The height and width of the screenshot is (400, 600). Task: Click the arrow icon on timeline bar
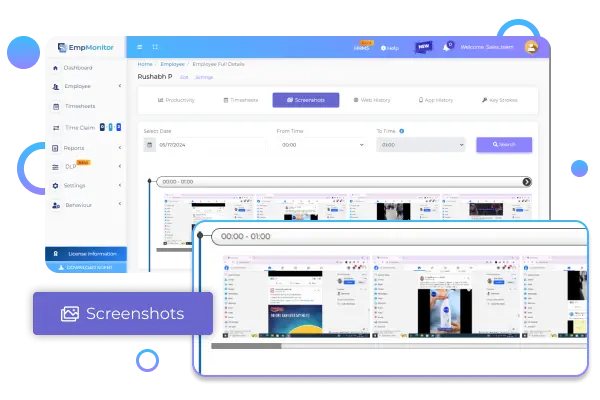click(527, 182)
